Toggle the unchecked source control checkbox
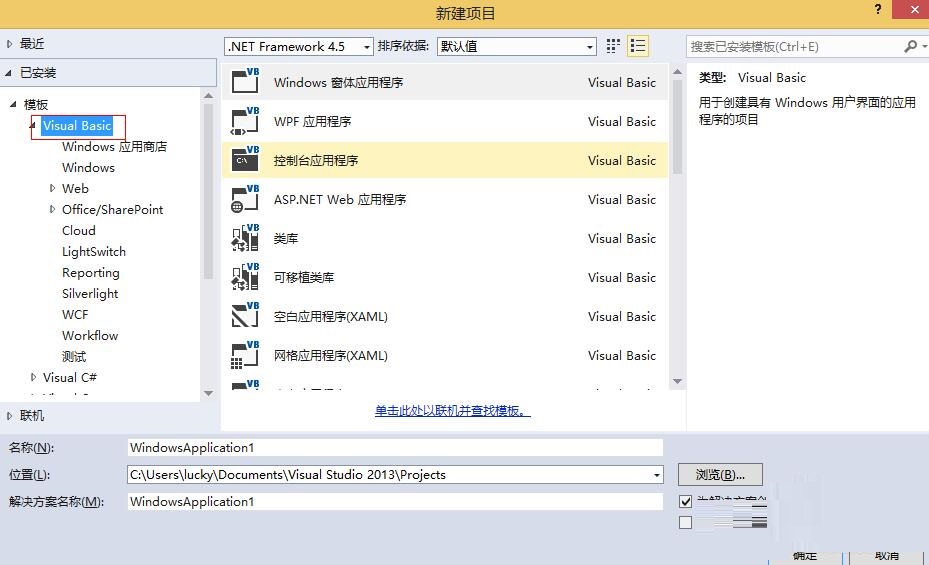The height and width of the screenshot is (565, 929). pyautogui.click(x=685, y=522)
